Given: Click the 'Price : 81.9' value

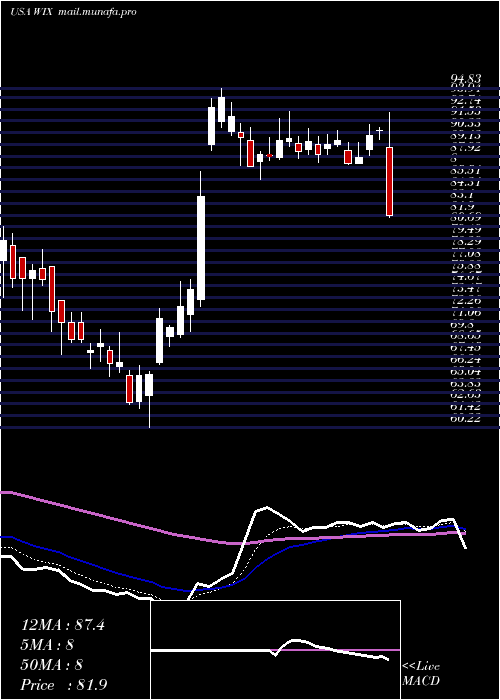Looking at the screenshot, I should (64, 685).
